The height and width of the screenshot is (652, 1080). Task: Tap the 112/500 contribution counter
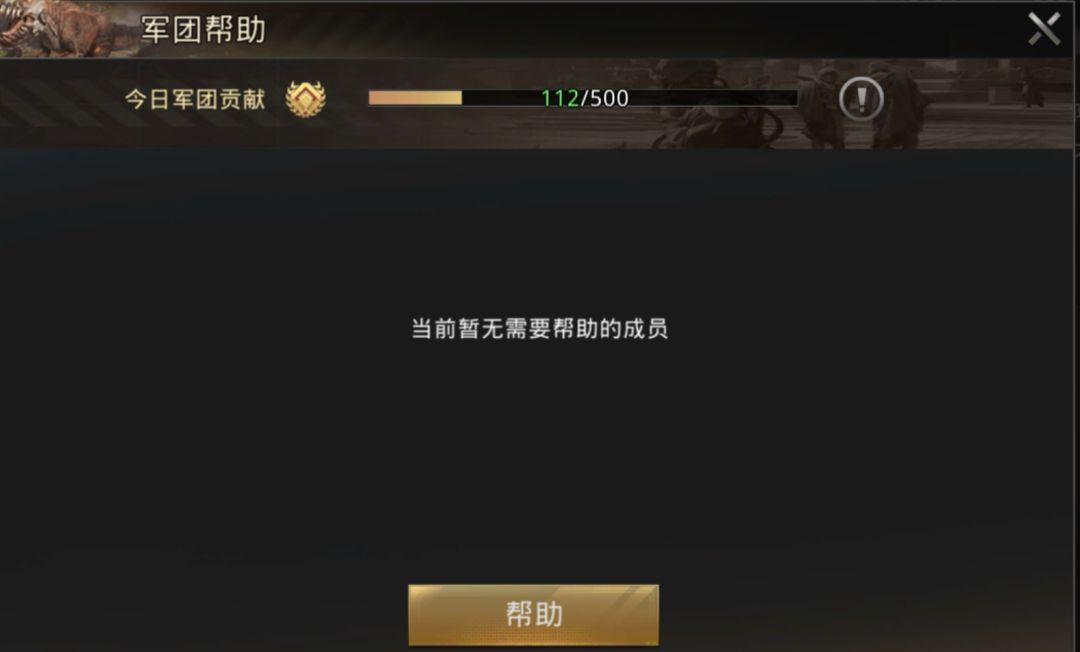(585, 98)
